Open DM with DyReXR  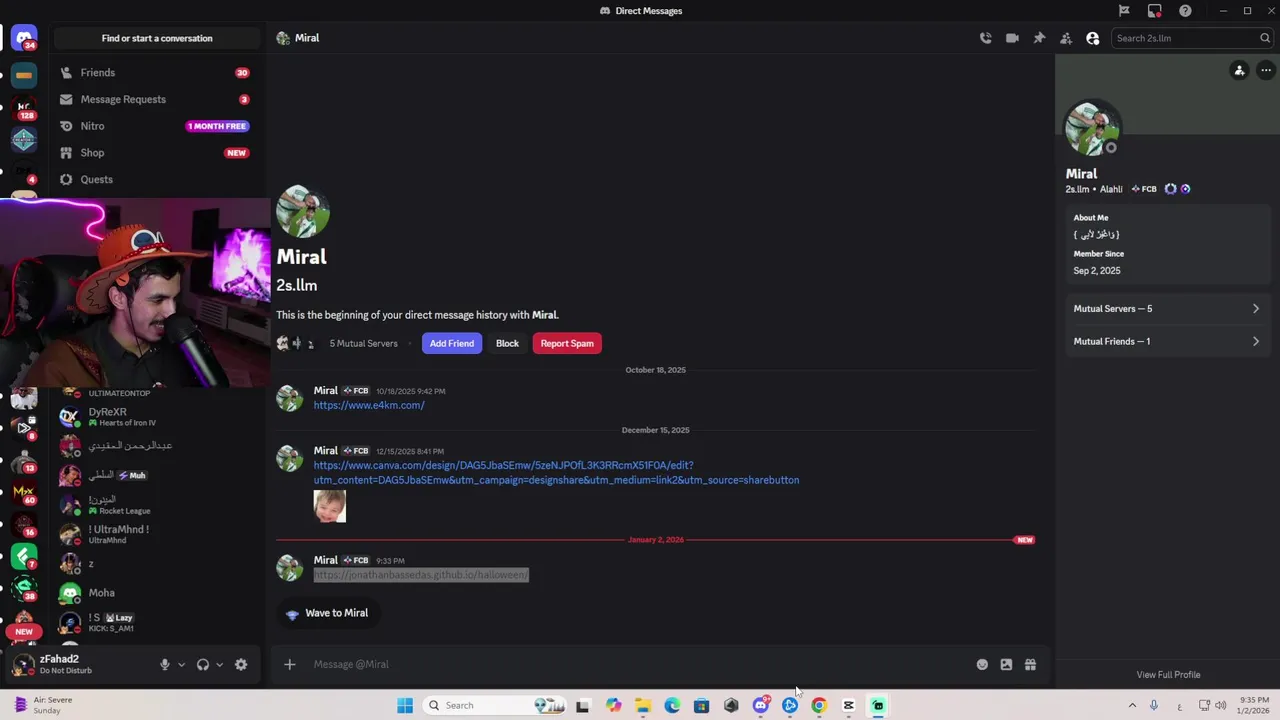(x=156, y=417)
